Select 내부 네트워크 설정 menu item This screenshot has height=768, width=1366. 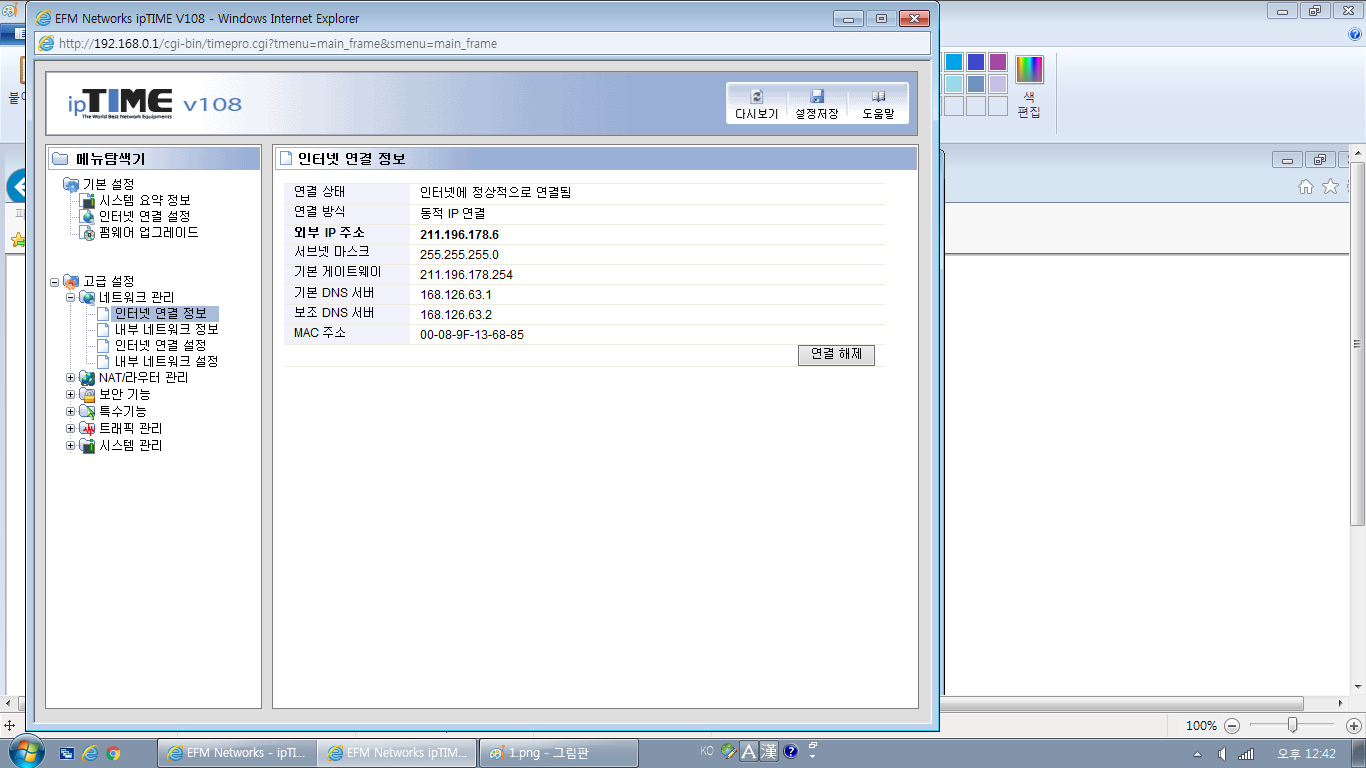click(x=166, y=361)
